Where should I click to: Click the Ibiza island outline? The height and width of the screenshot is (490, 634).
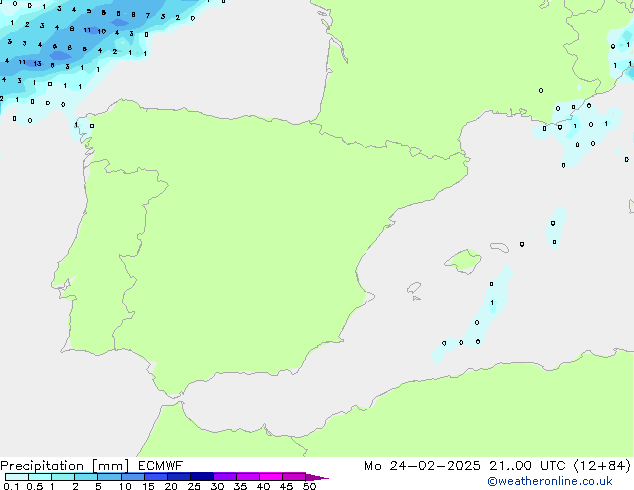click(414, 288)
